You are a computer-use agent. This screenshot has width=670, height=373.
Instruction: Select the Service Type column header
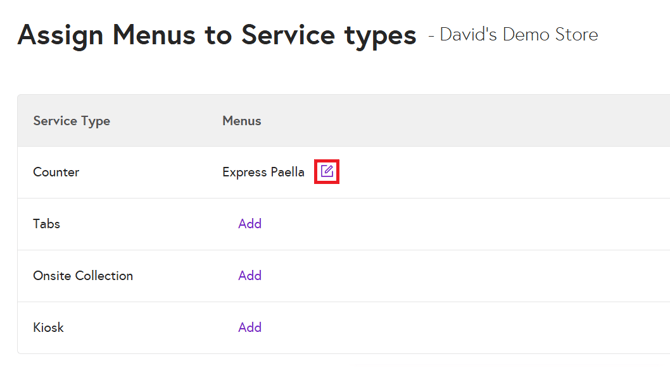[72, 121]
